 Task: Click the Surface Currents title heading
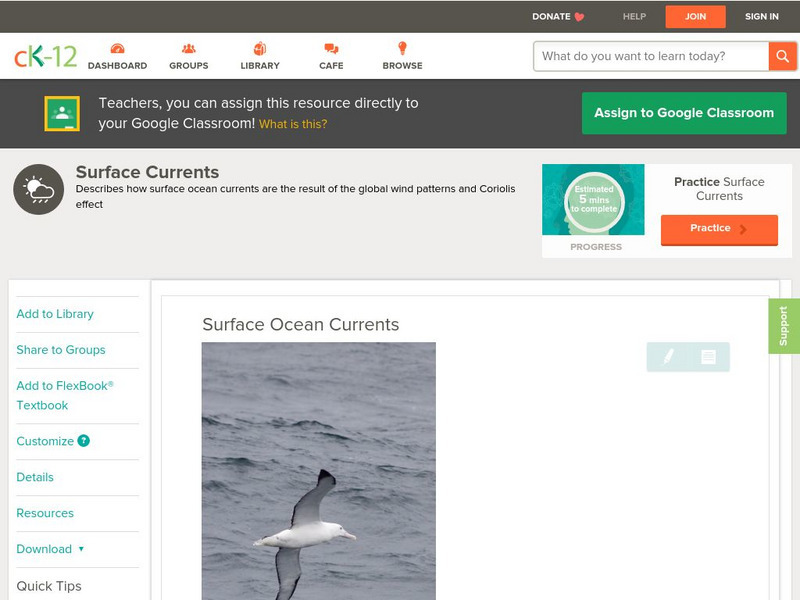coord(147,172)
